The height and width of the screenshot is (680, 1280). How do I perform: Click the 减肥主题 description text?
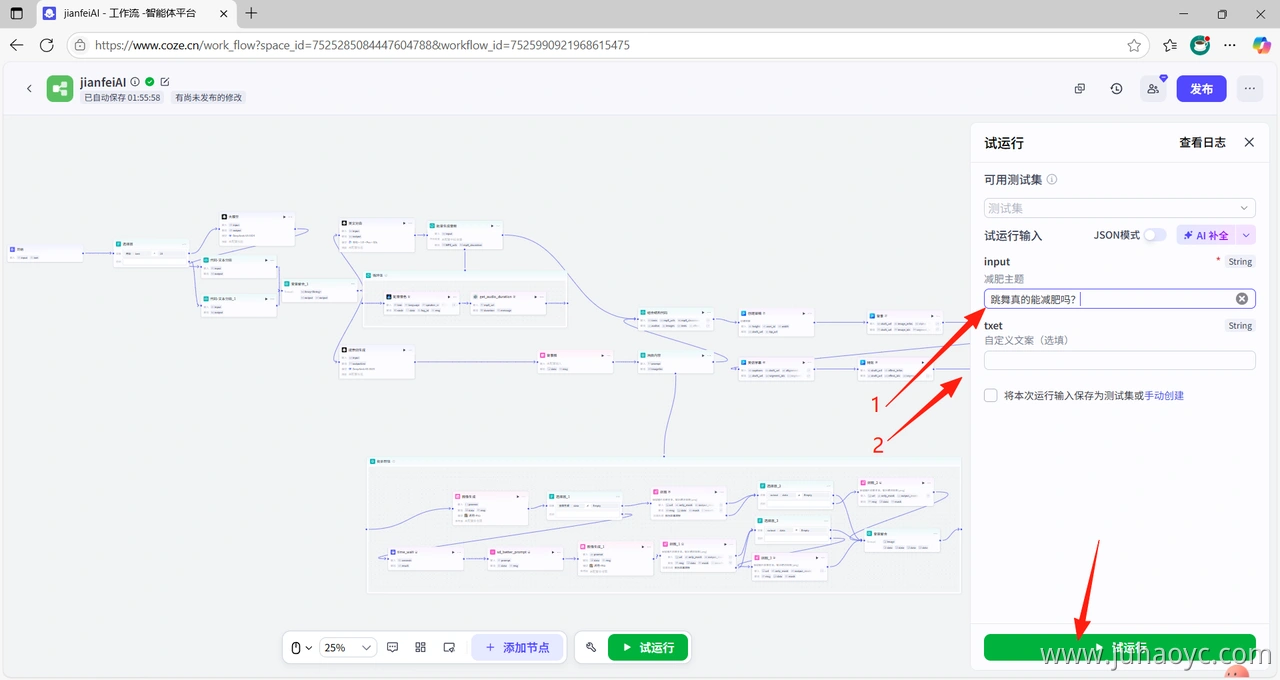(x=1004, y=278)
